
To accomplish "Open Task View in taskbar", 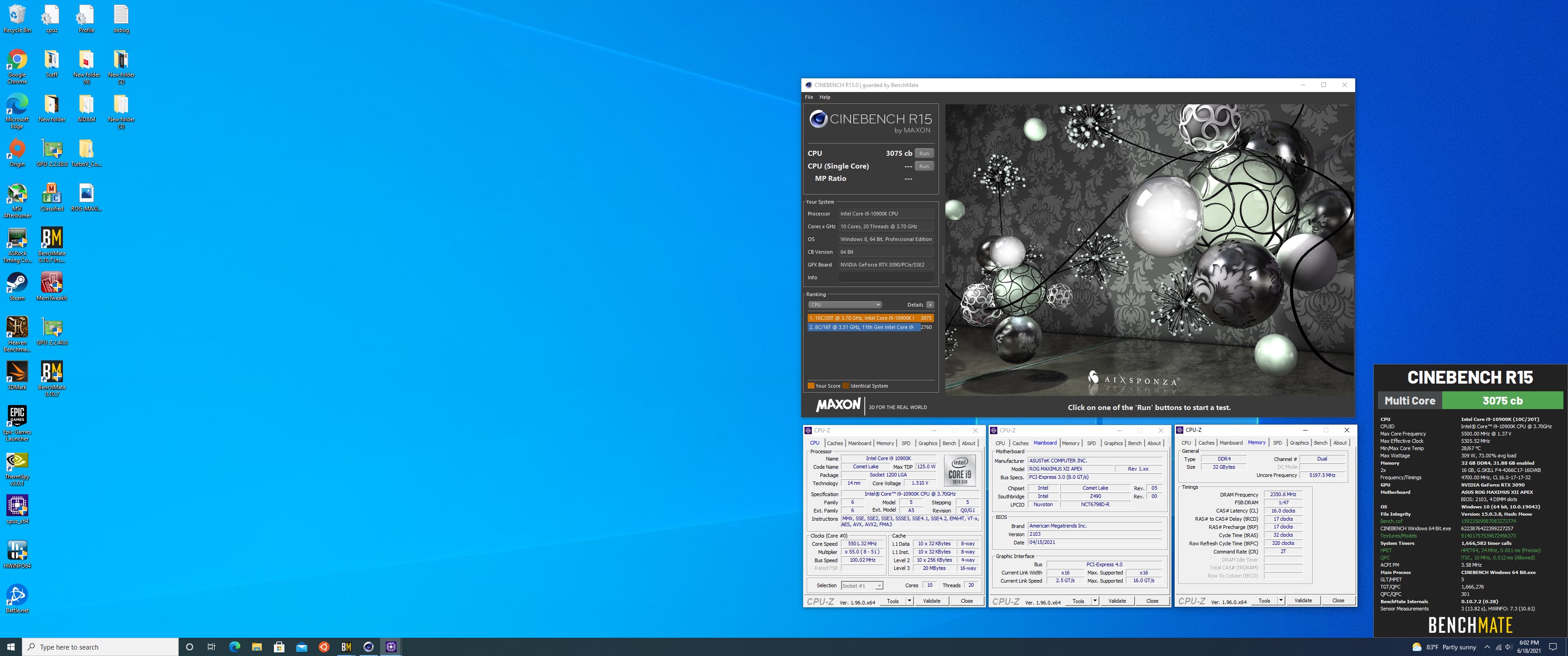I will click(211, 647).
